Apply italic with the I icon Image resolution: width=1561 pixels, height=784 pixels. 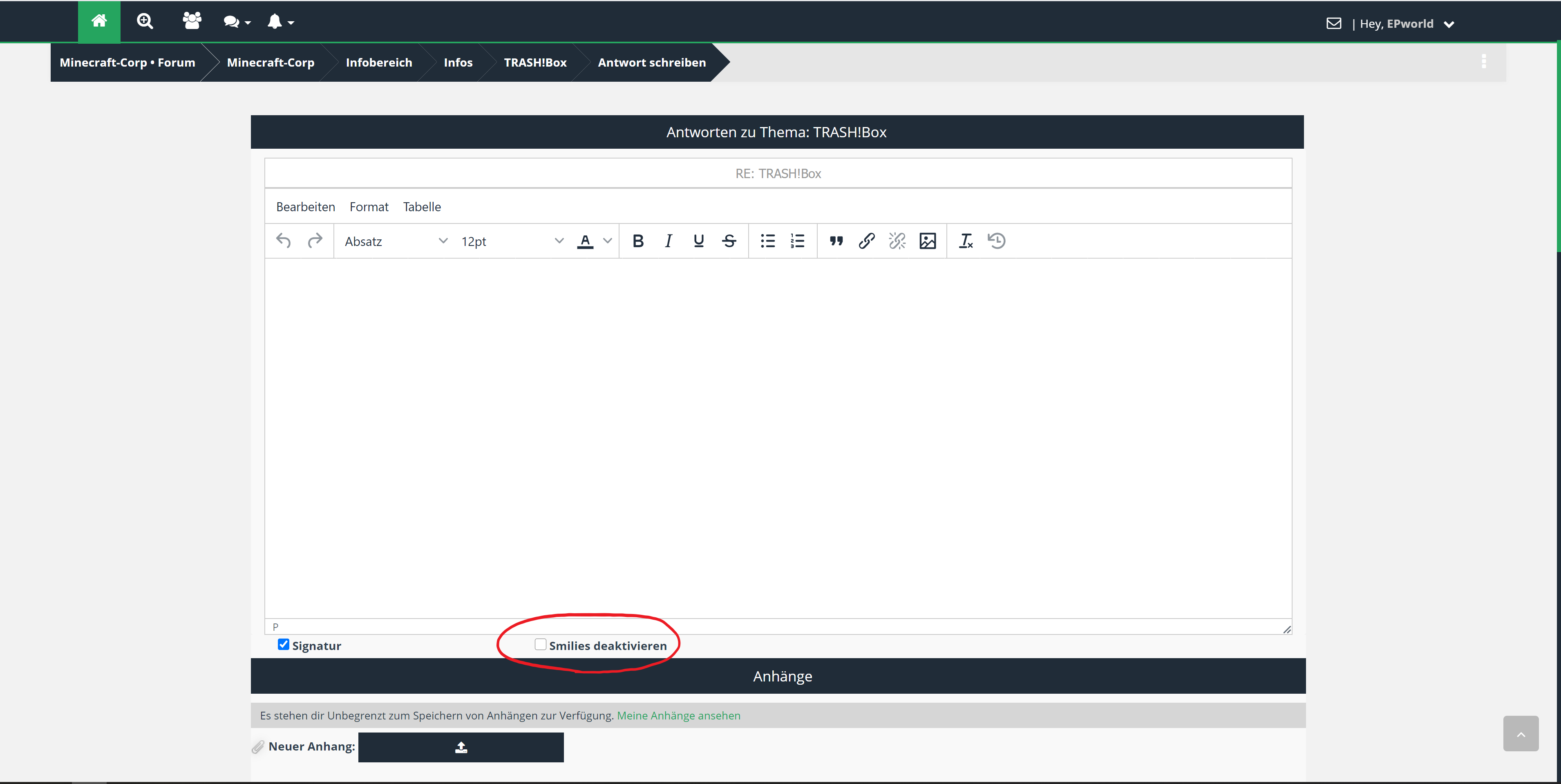pyautogui.click(x=668, y=241)
